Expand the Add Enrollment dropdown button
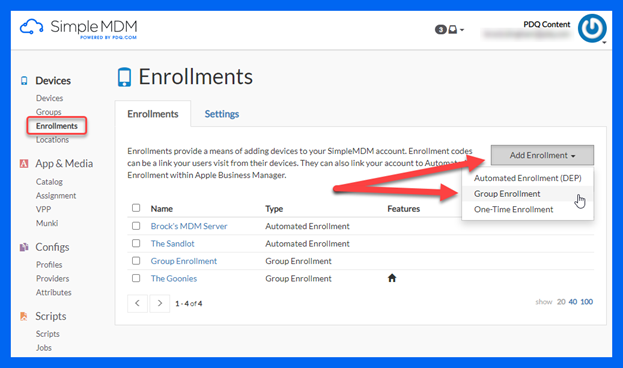 (x=542, y=155)
